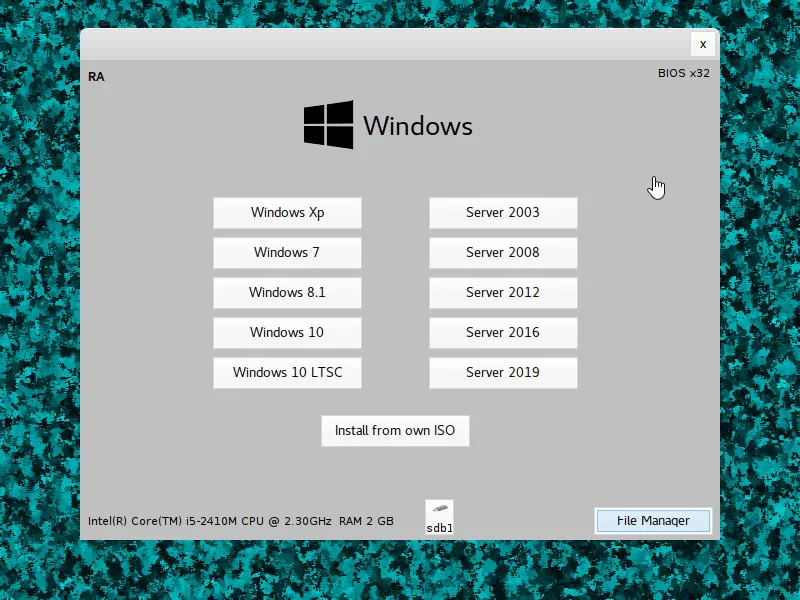Click the Server 2016 option
This screenshot has height=600, width=800.
[x=503, y=332]
